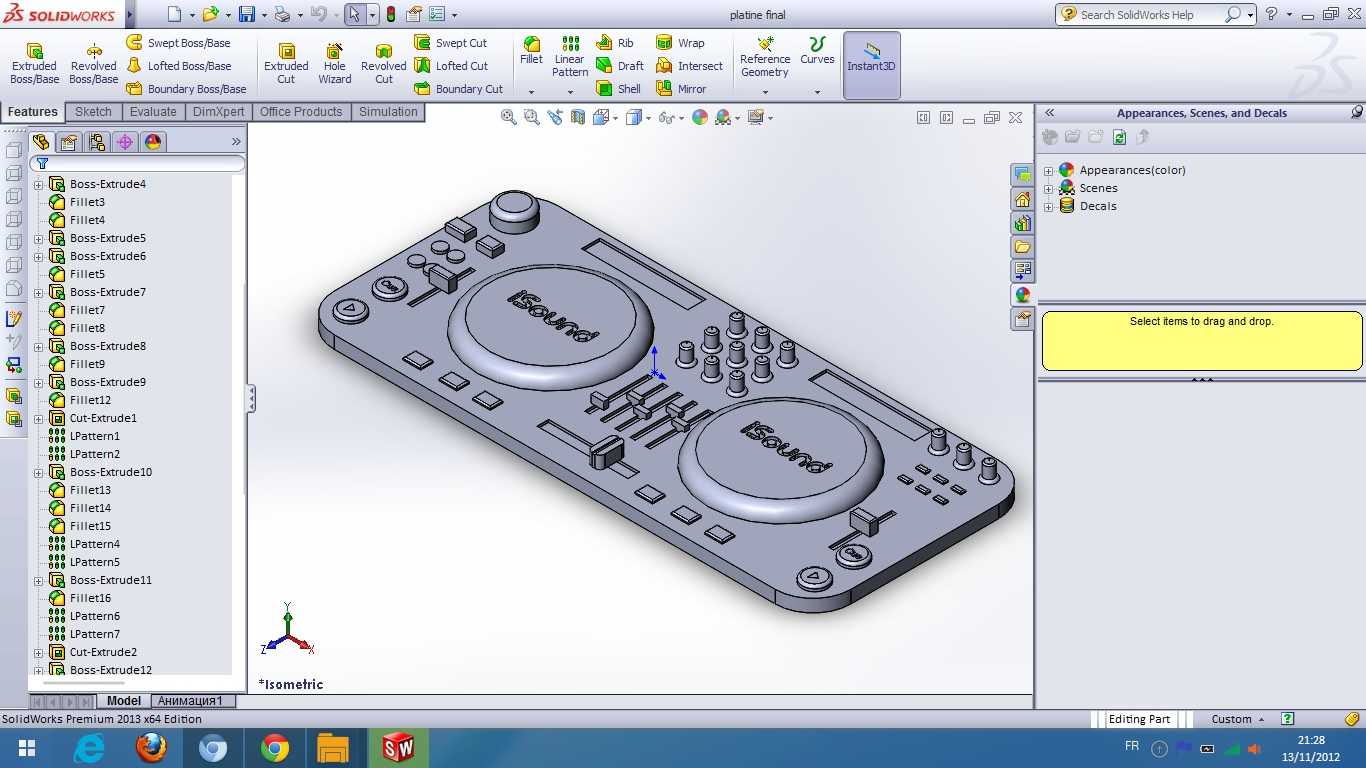Switch to the DimXpert ribbon tab

point(218,112)
